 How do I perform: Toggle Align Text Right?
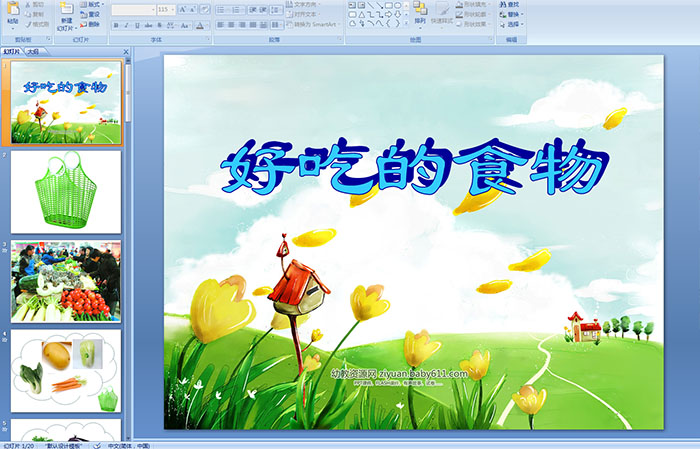(242, 25)
